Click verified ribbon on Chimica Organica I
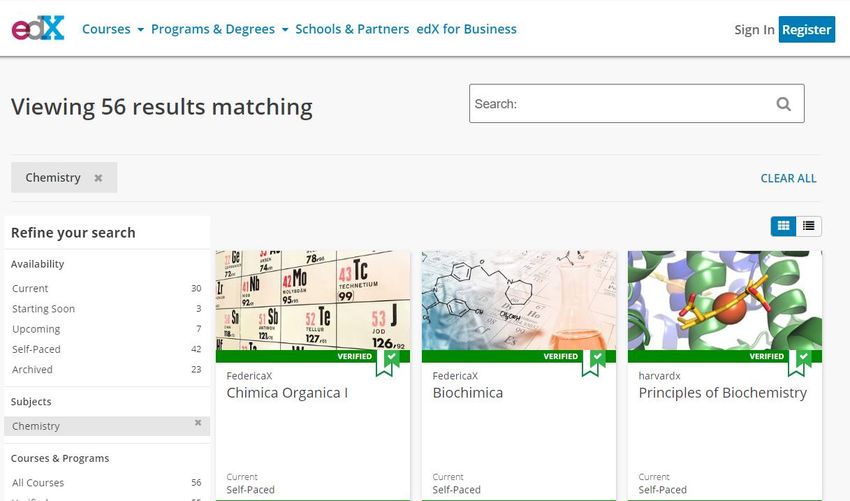The width and height of the screenshot is (850, 501). coord(388,362)
